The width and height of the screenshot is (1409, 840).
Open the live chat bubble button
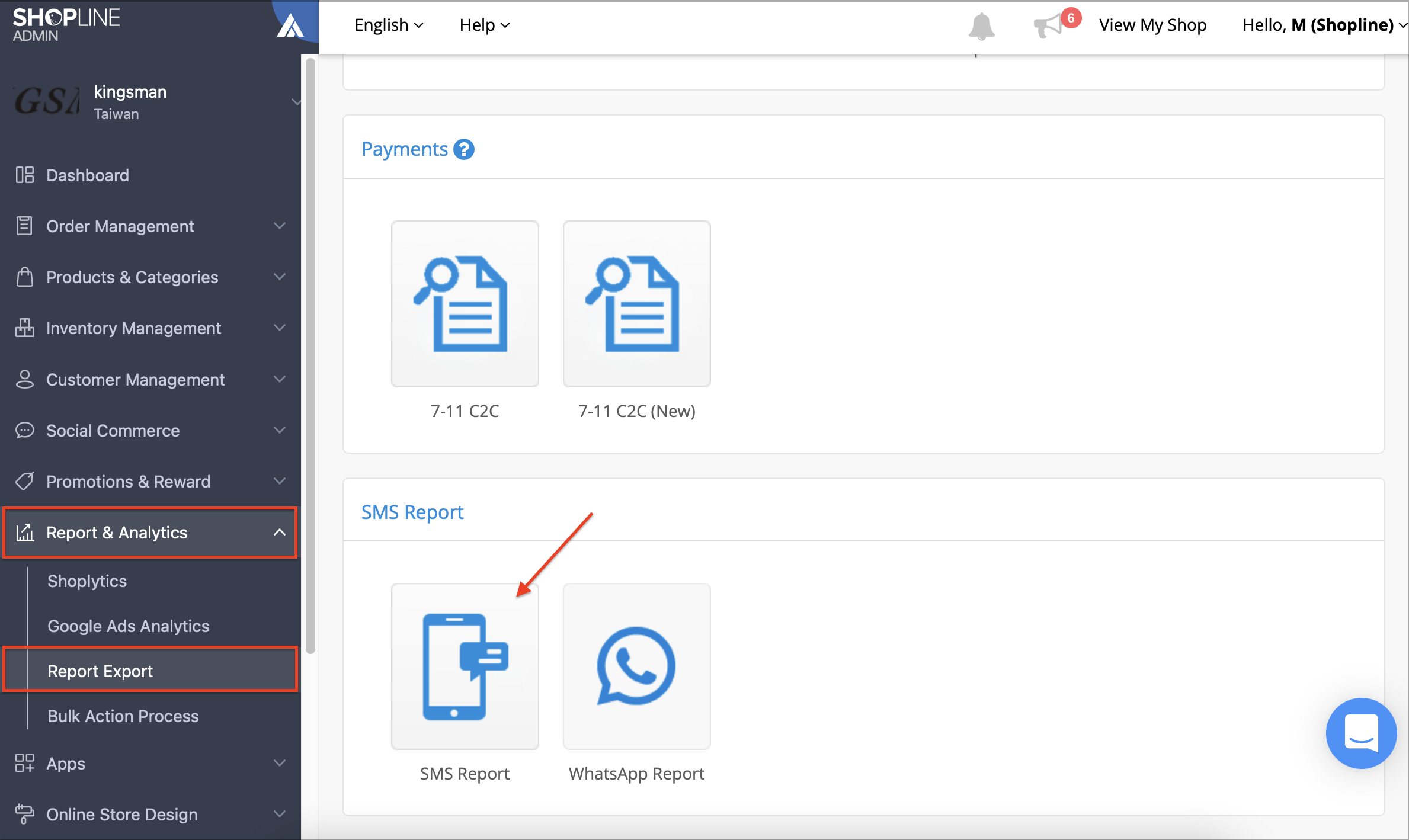(1361, 733)
